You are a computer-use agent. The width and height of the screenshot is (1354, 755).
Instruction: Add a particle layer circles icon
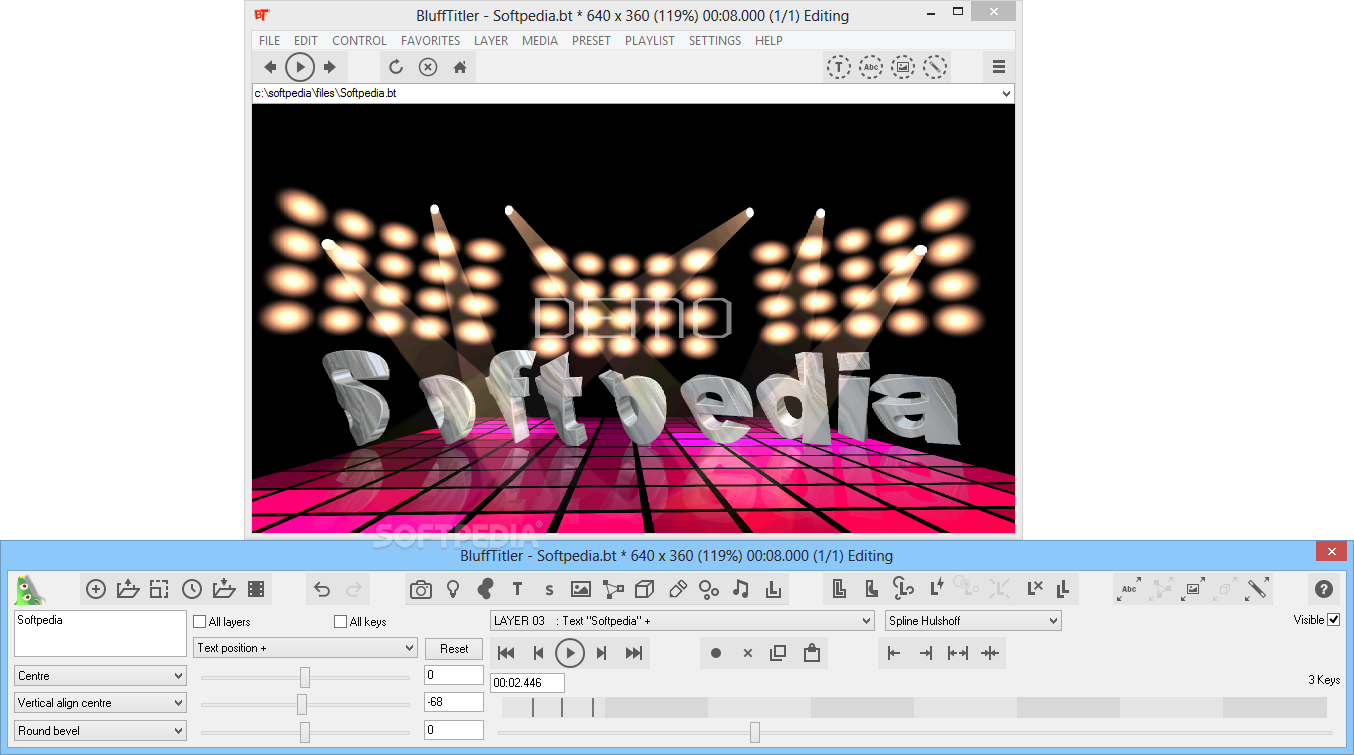pyautogui.click(x=709, y=589)
